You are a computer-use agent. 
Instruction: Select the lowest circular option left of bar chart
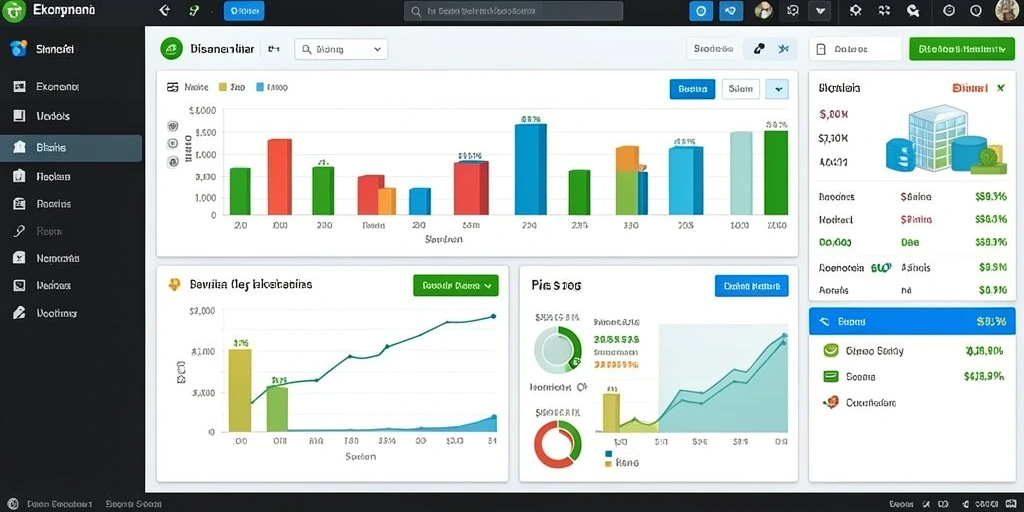click(x=172, y=161)
